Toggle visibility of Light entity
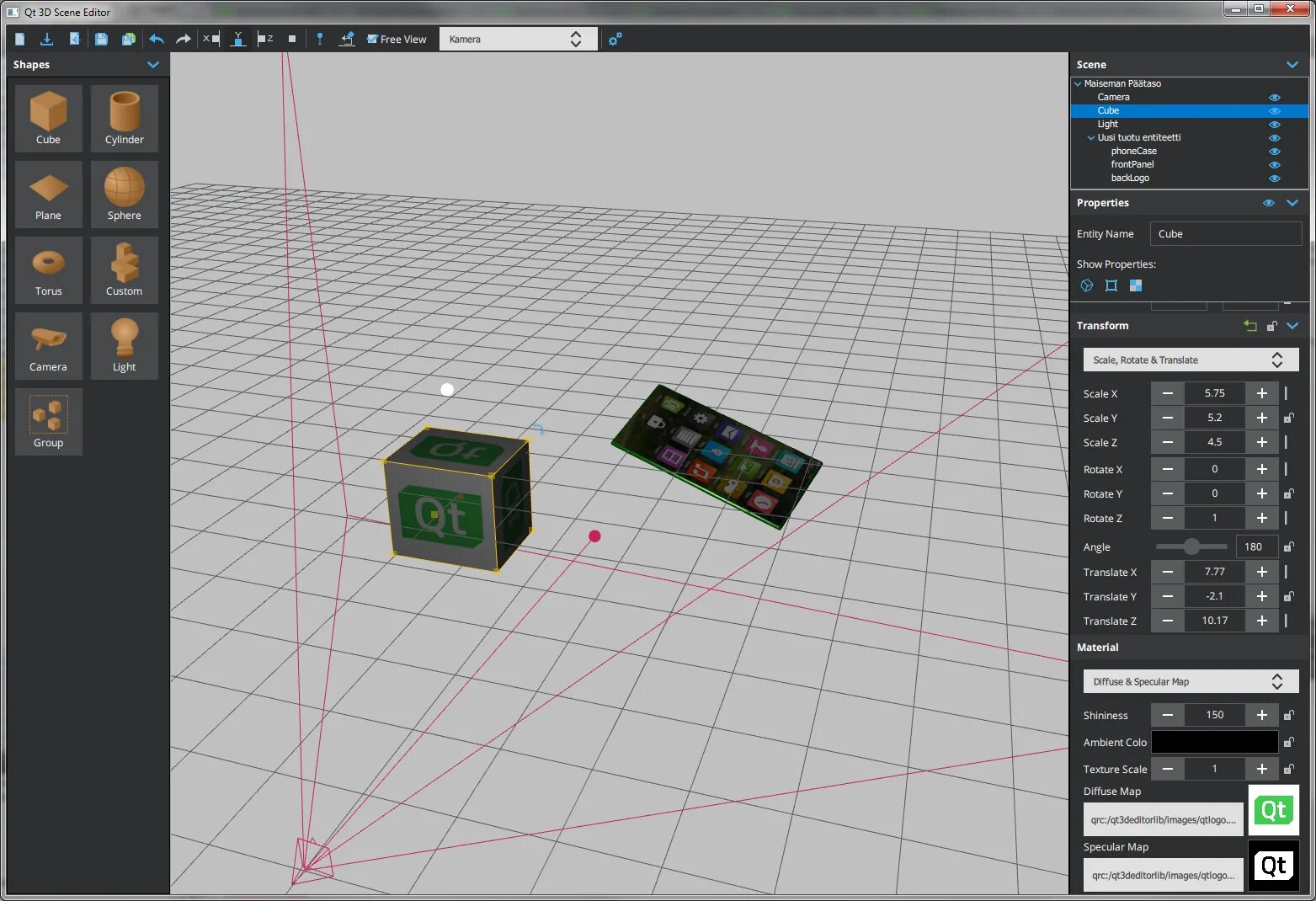1316x901 pixels. (x=1274, y=125)
